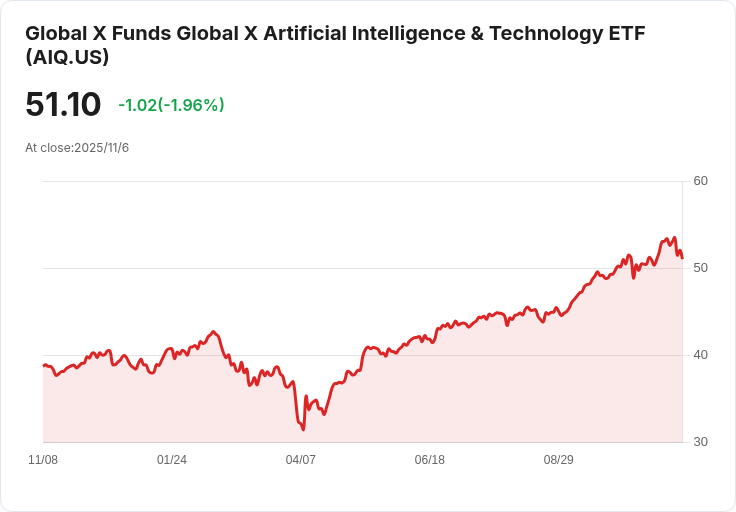736x512 pixels.
Task: Click the 01/24 date axis label
Action: (172, 459)
